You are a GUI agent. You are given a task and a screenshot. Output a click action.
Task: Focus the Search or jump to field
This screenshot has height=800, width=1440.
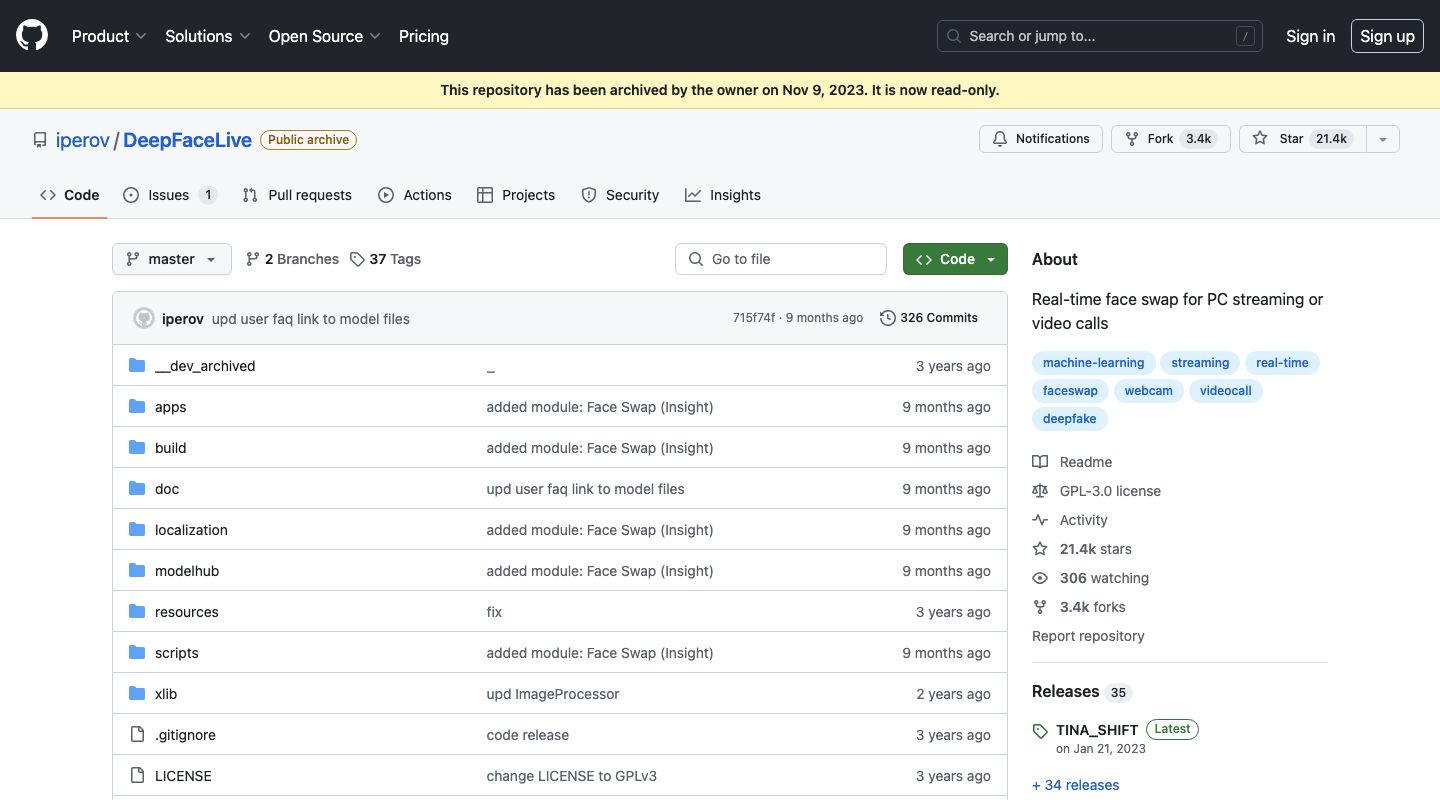pyautogui.click(x=1100, y=36)
